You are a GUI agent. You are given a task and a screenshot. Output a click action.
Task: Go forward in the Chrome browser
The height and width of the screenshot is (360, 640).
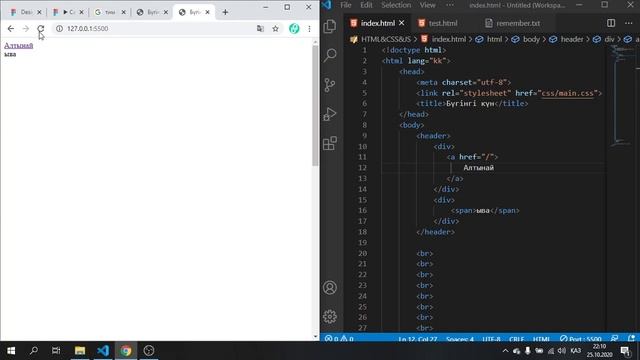tap(26, 29)
